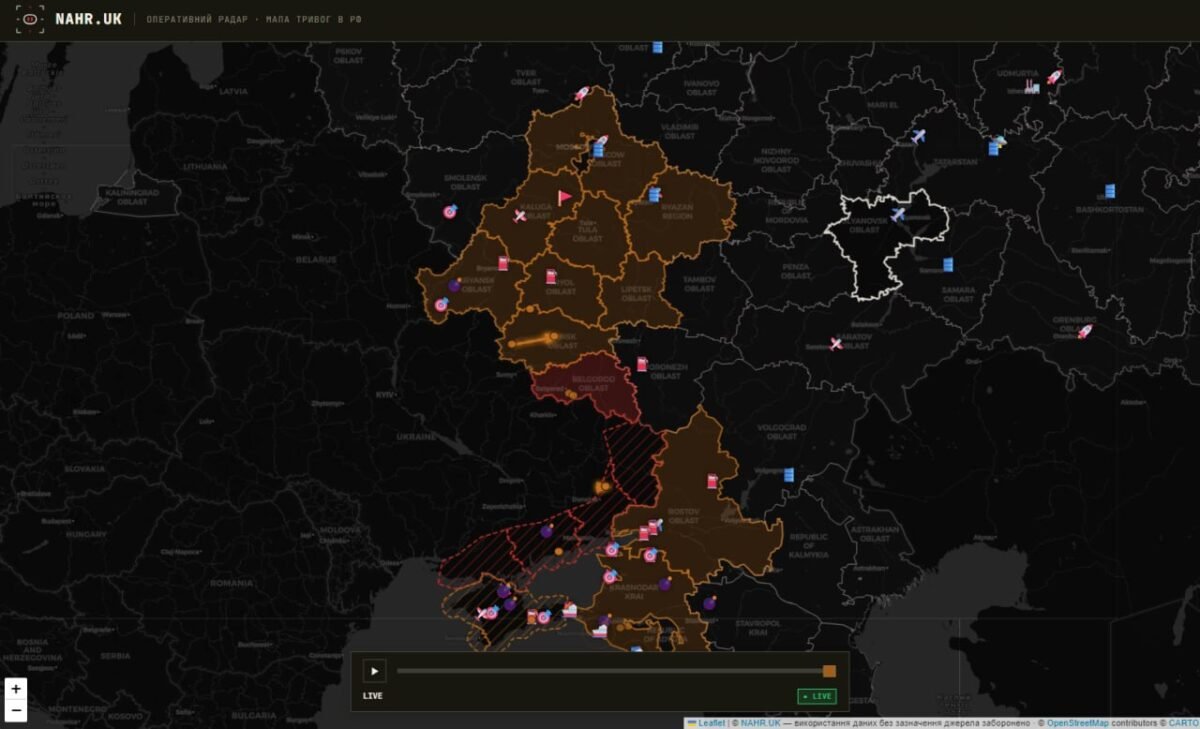This screenshot has width=1200, height=729.
Task: Click the purple bomb icon in Krasnodar Krai
Action: 664,583
